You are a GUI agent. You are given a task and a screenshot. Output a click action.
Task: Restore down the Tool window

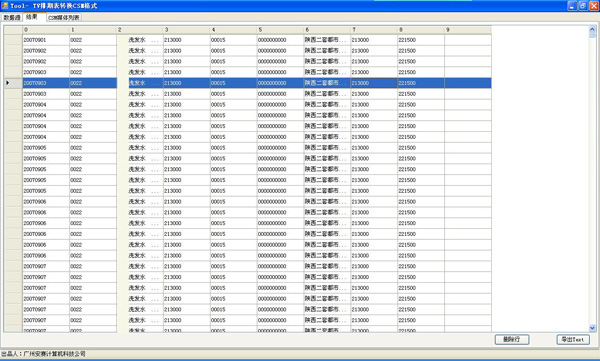pos(583,6)
